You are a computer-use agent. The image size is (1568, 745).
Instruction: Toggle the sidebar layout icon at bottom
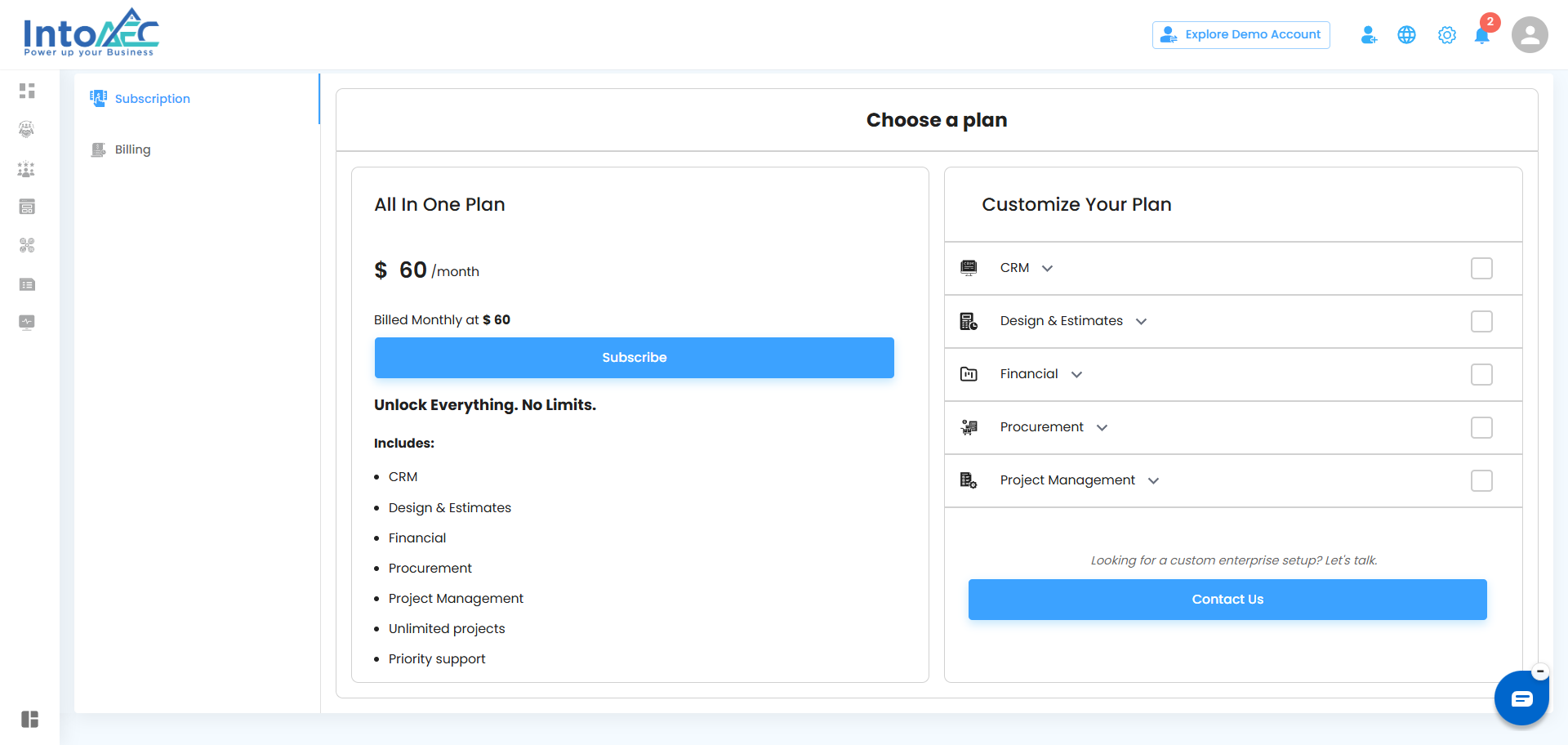(x=29, y=719)
